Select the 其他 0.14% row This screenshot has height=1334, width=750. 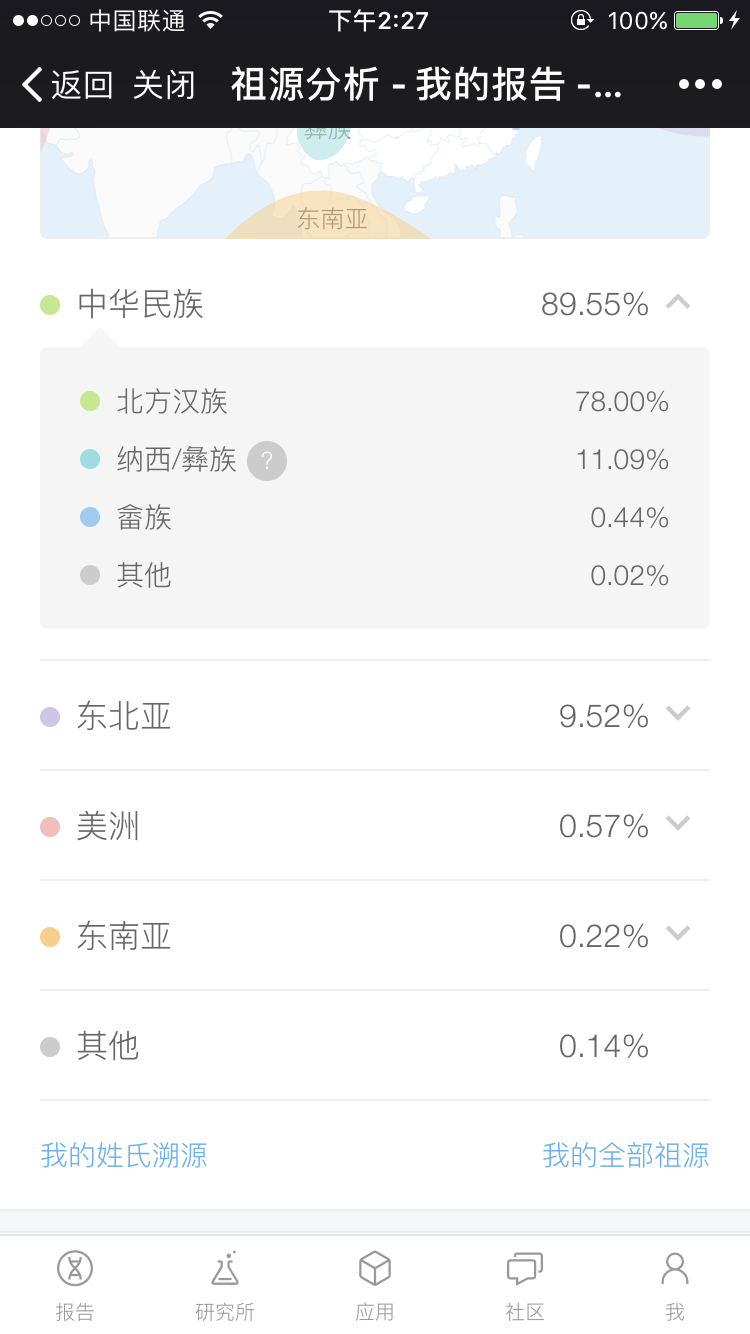pyautogui.click(x=375, y=1046)
